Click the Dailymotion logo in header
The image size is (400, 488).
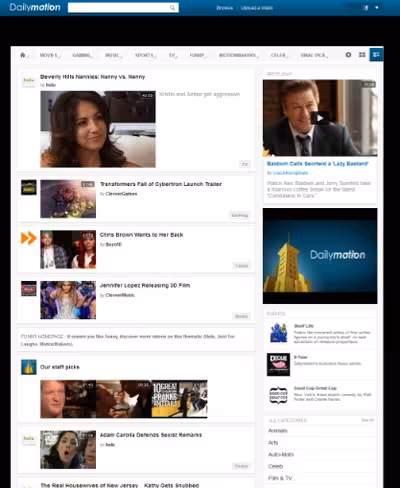pyautogui.click(x=35, y=7)
